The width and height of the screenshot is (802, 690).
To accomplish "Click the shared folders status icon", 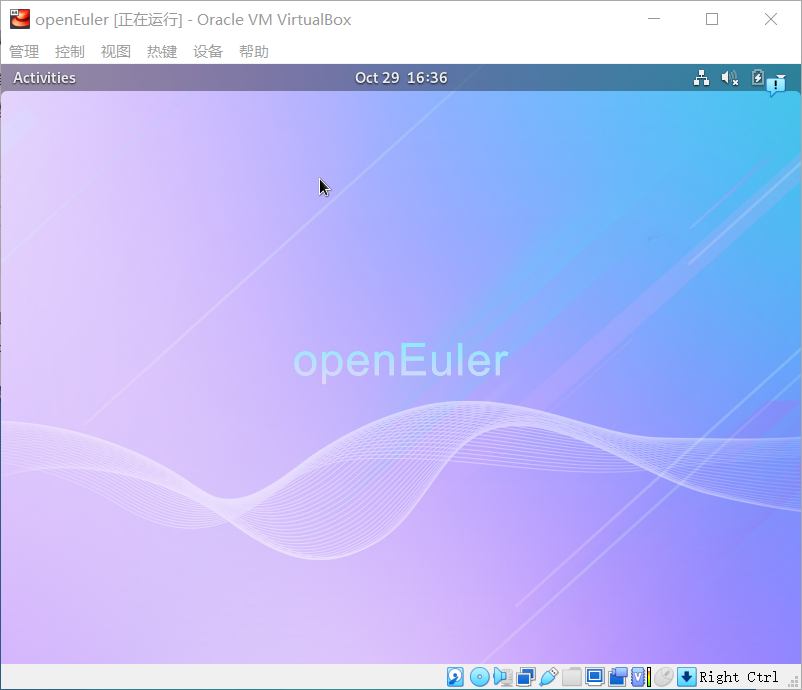I will click(572, 677).
